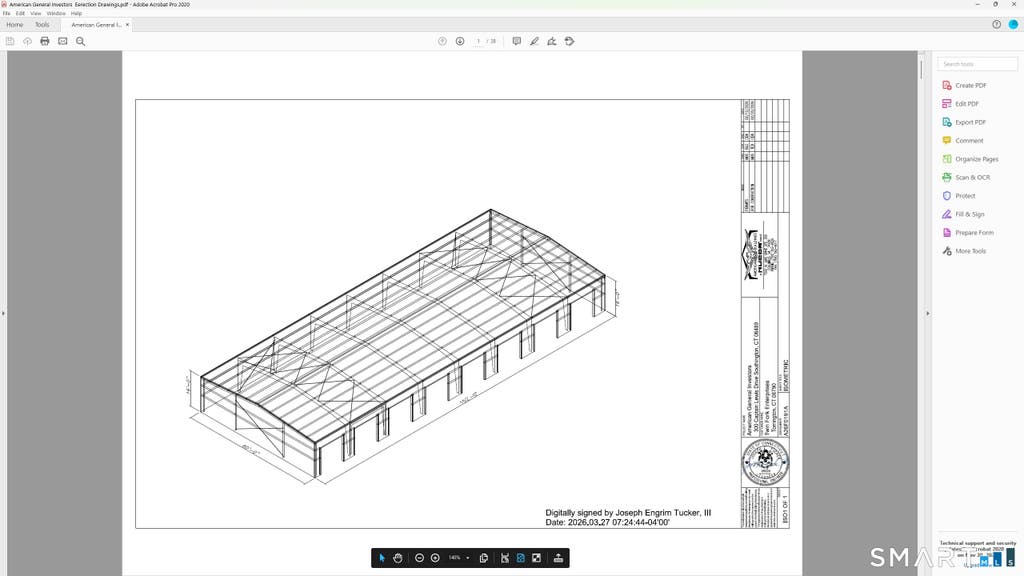
Task: Click the page number input field
Action: pos(478,41)
